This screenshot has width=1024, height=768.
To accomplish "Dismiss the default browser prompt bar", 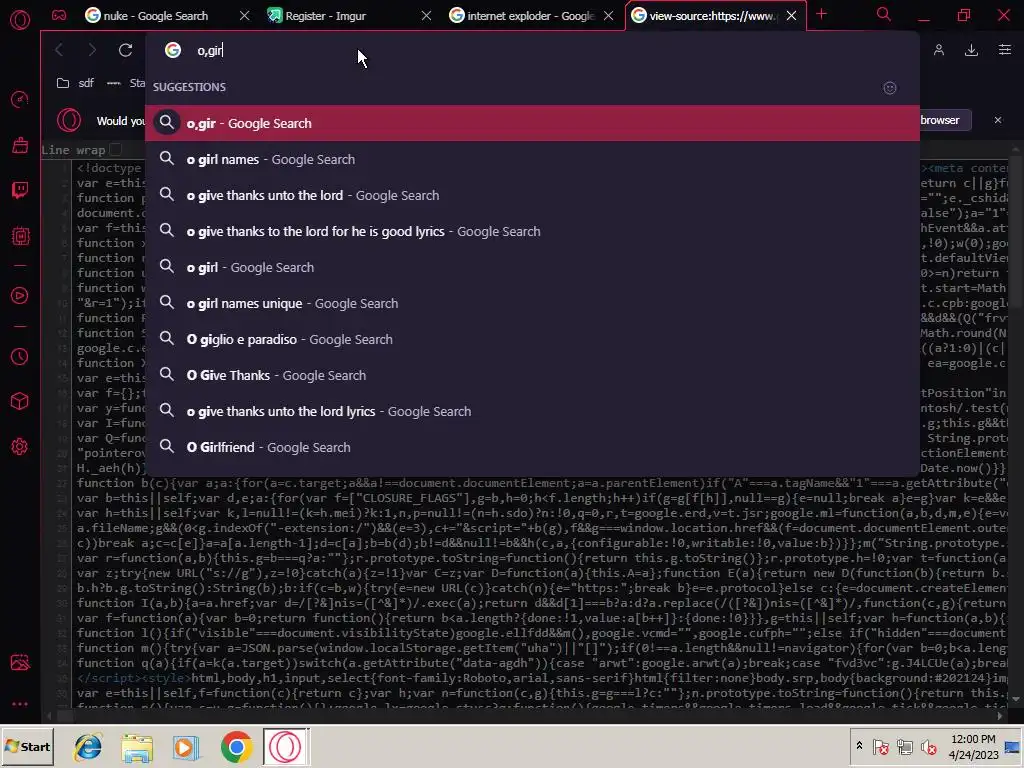I will coord(997,120).
